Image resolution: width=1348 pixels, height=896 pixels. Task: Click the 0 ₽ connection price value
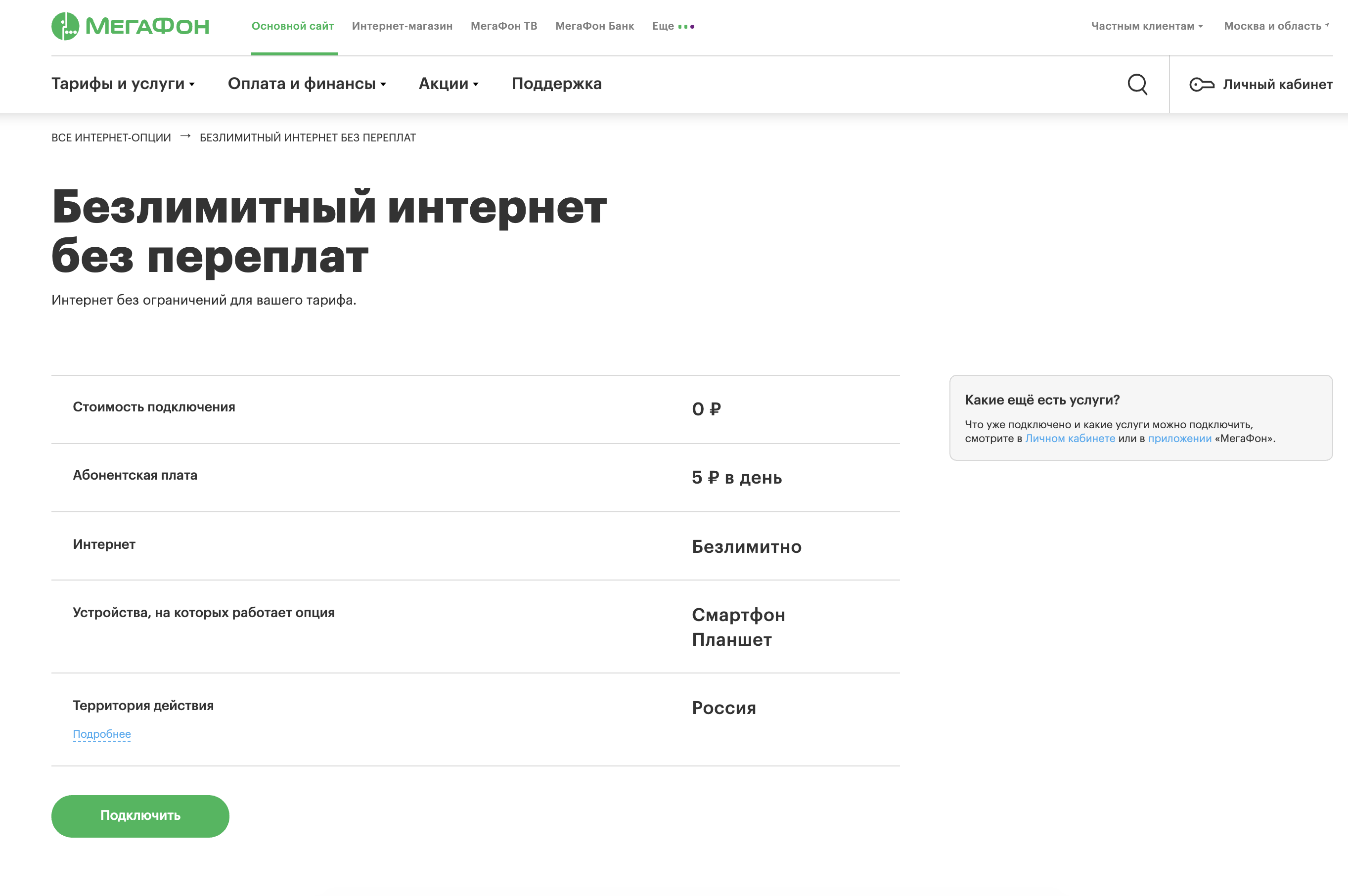click(x=706, y=409)
